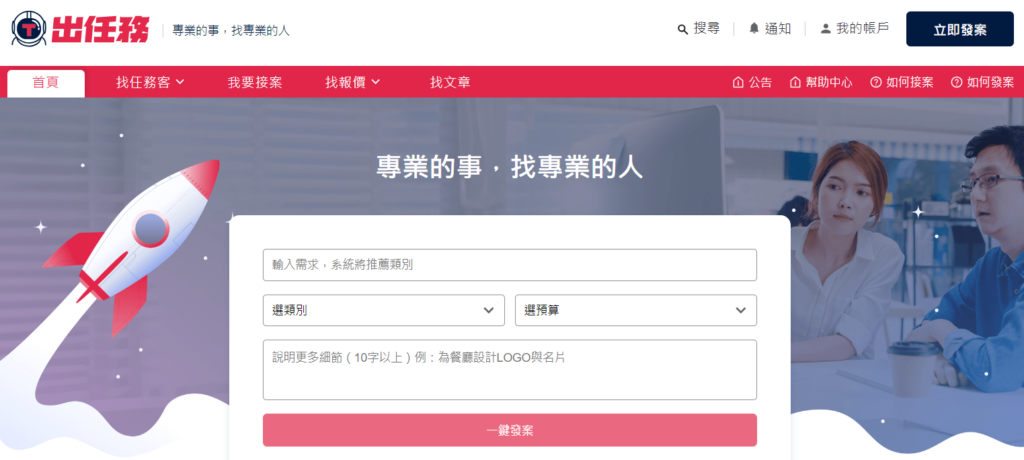The image size is (1024, 460).
Task: Click the 幫助中心 house icon
Action: tap(795, 82)
